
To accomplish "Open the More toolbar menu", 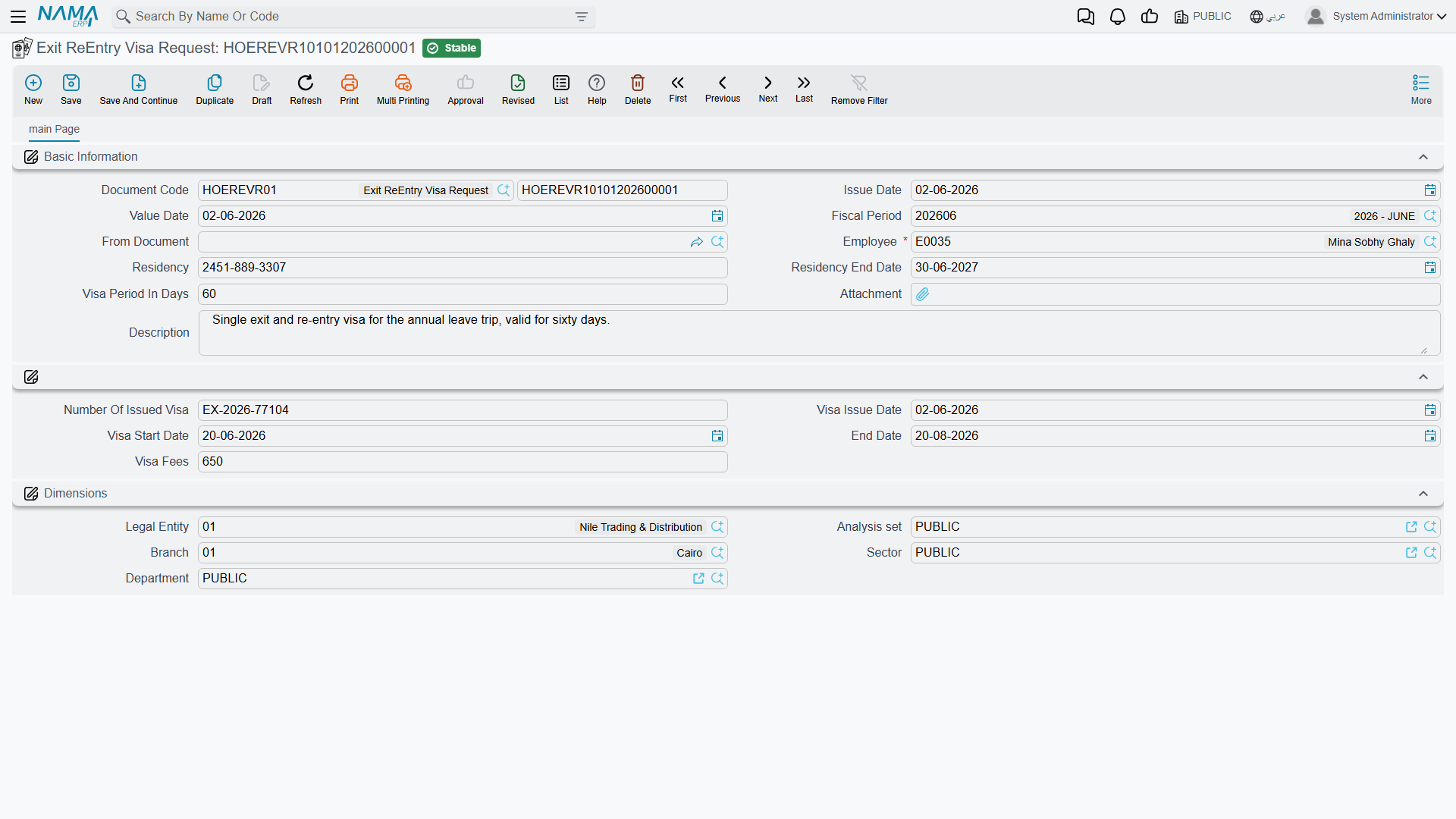I will click(1421, 89).
